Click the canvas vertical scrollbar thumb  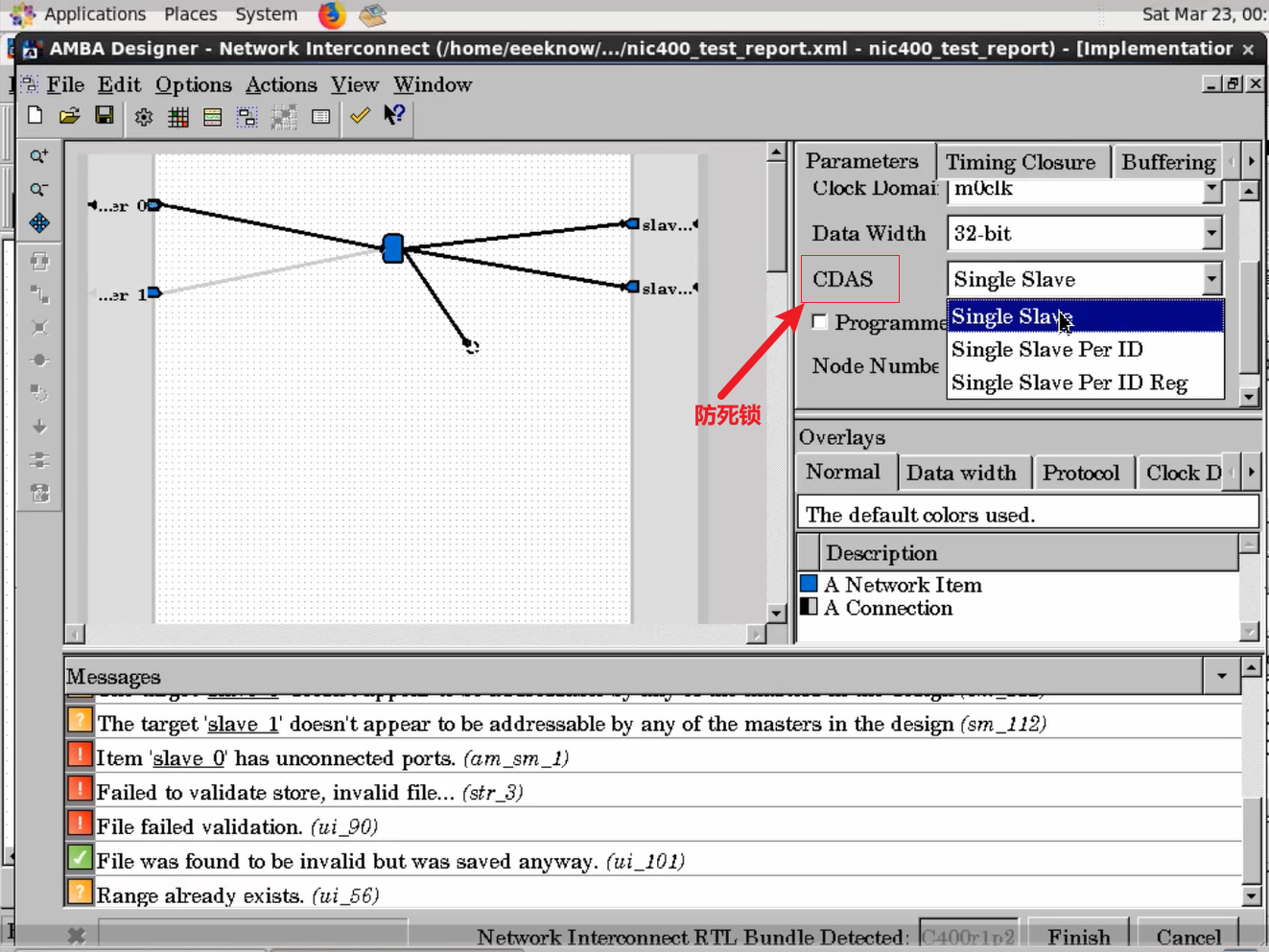click(x=776, y=217)
